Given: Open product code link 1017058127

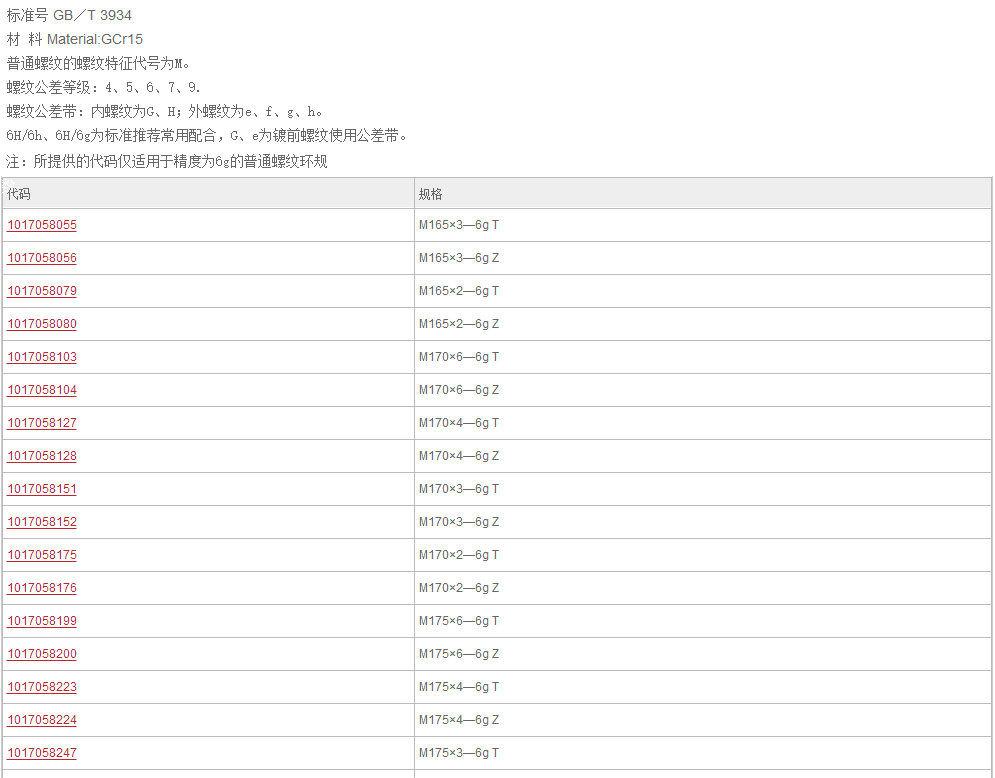Looking at the screenshot, I should point(42,423).
